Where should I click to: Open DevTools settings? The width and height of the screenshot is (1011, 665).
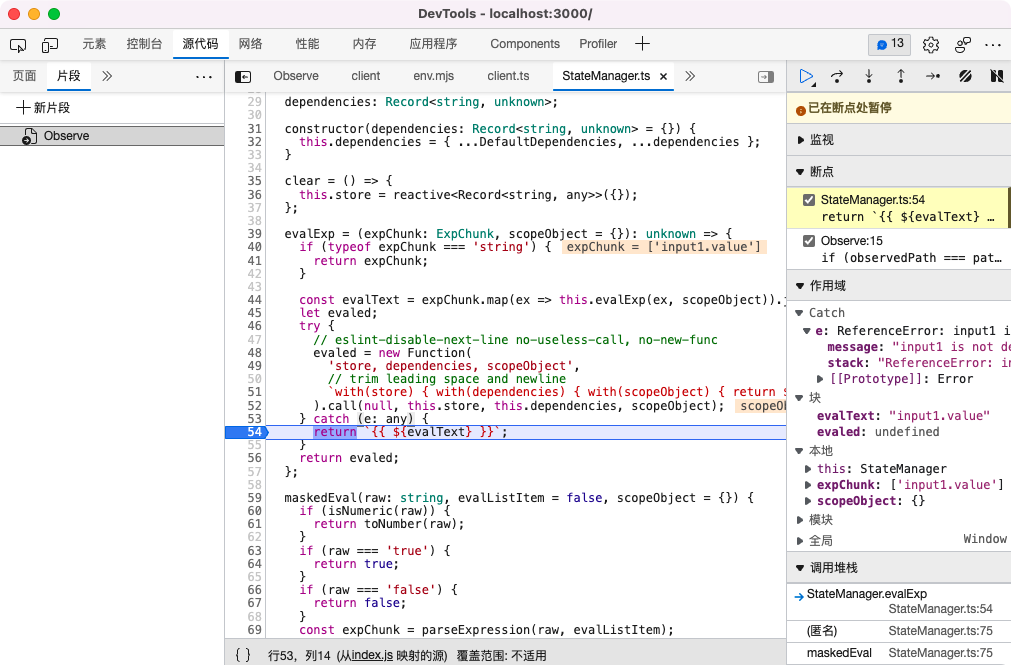(929, 45)
